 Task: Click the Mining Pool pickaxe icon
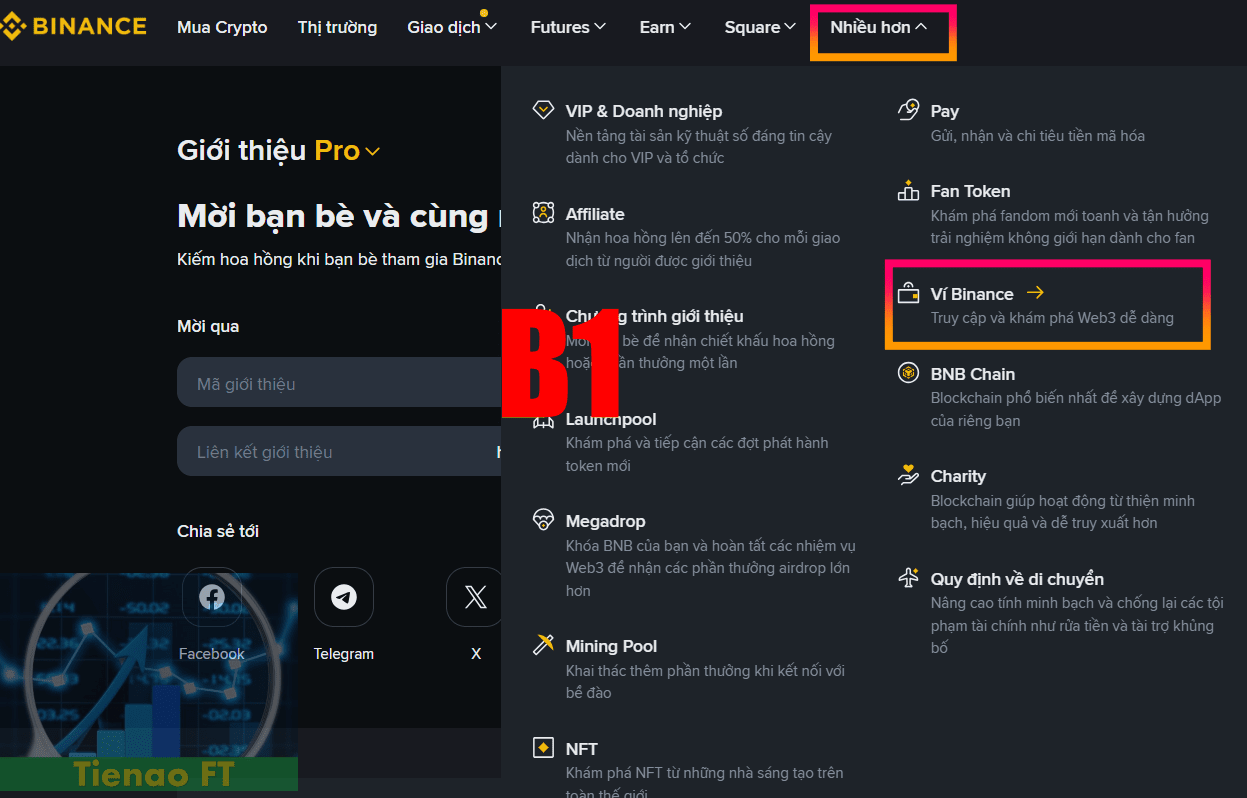[543, 645]
